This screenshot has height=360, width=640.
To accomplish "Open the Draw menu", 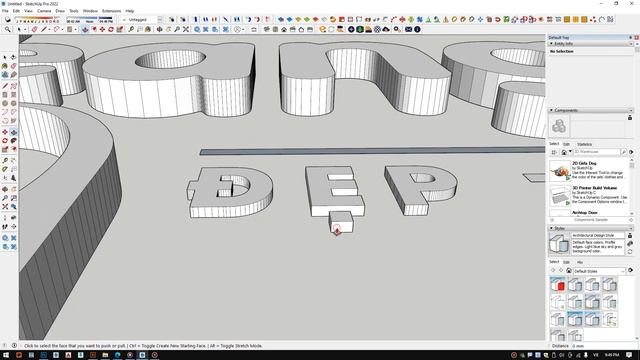I will 60,11.
